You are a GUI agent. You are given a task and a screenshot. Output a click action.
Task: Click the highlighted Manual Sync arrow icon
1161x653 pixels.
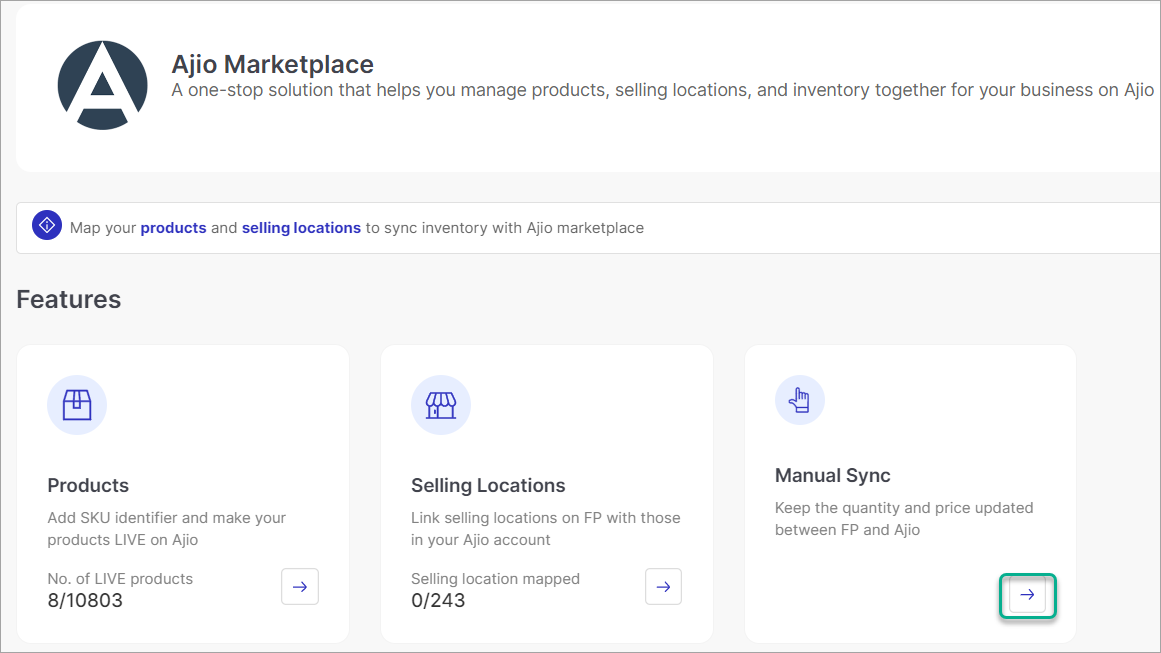pos(1027,595)
